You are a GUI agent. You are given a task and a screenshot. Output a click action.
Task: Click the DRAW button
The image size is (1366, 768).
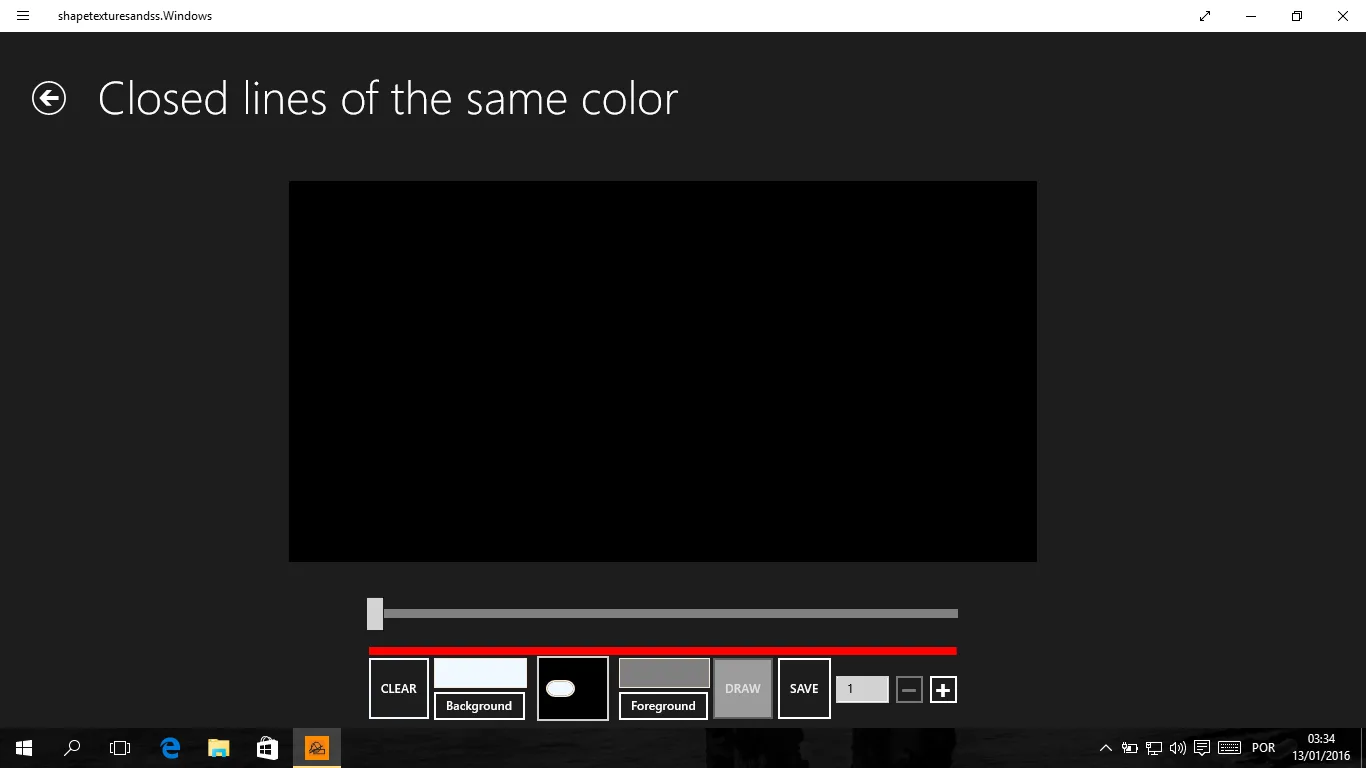743,688
